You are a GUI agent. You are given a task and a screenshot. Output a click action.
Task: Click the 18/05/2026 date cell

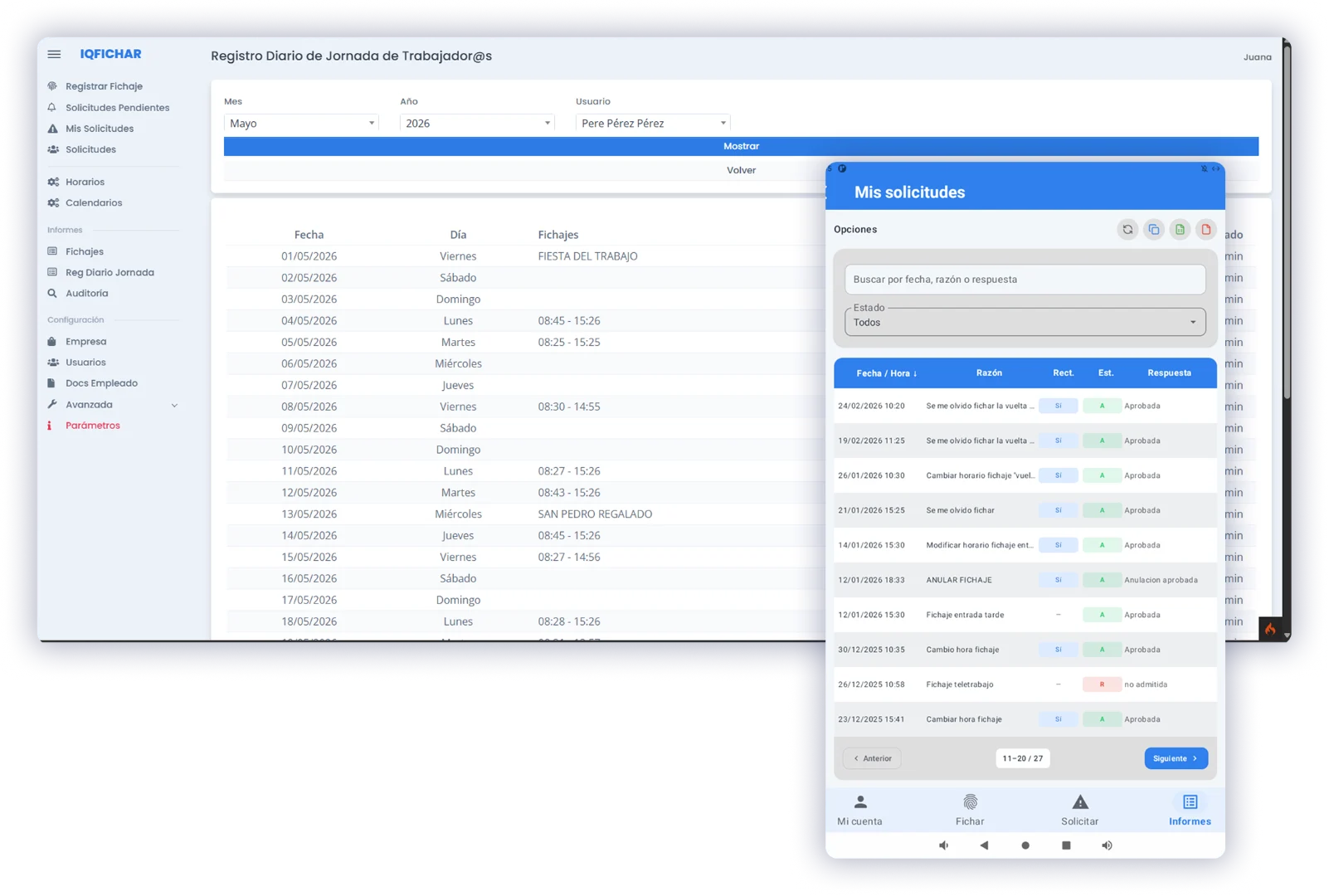pyautogui.click(x=309, y=621)
